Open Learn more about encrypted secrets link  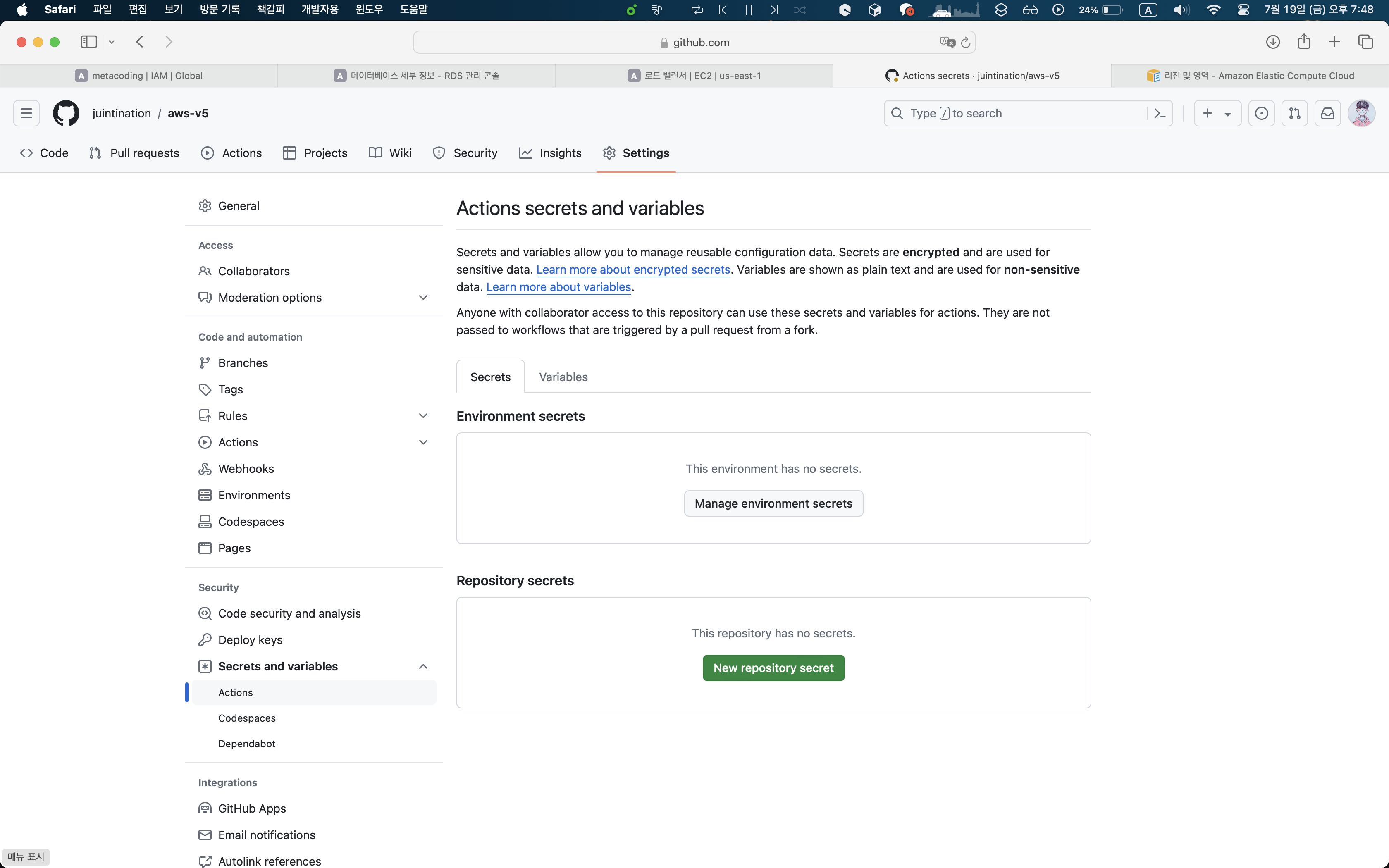(x=632, y=269)
